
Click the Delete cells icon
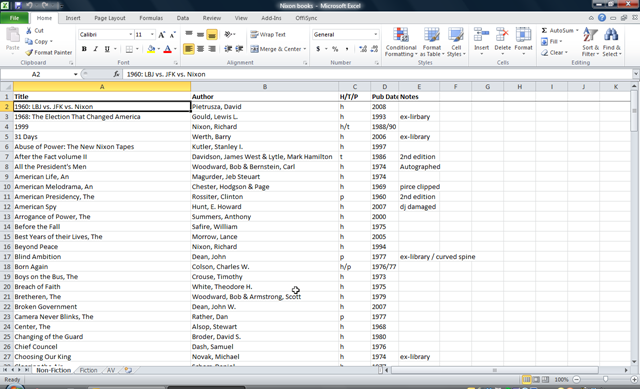point(502,35)
